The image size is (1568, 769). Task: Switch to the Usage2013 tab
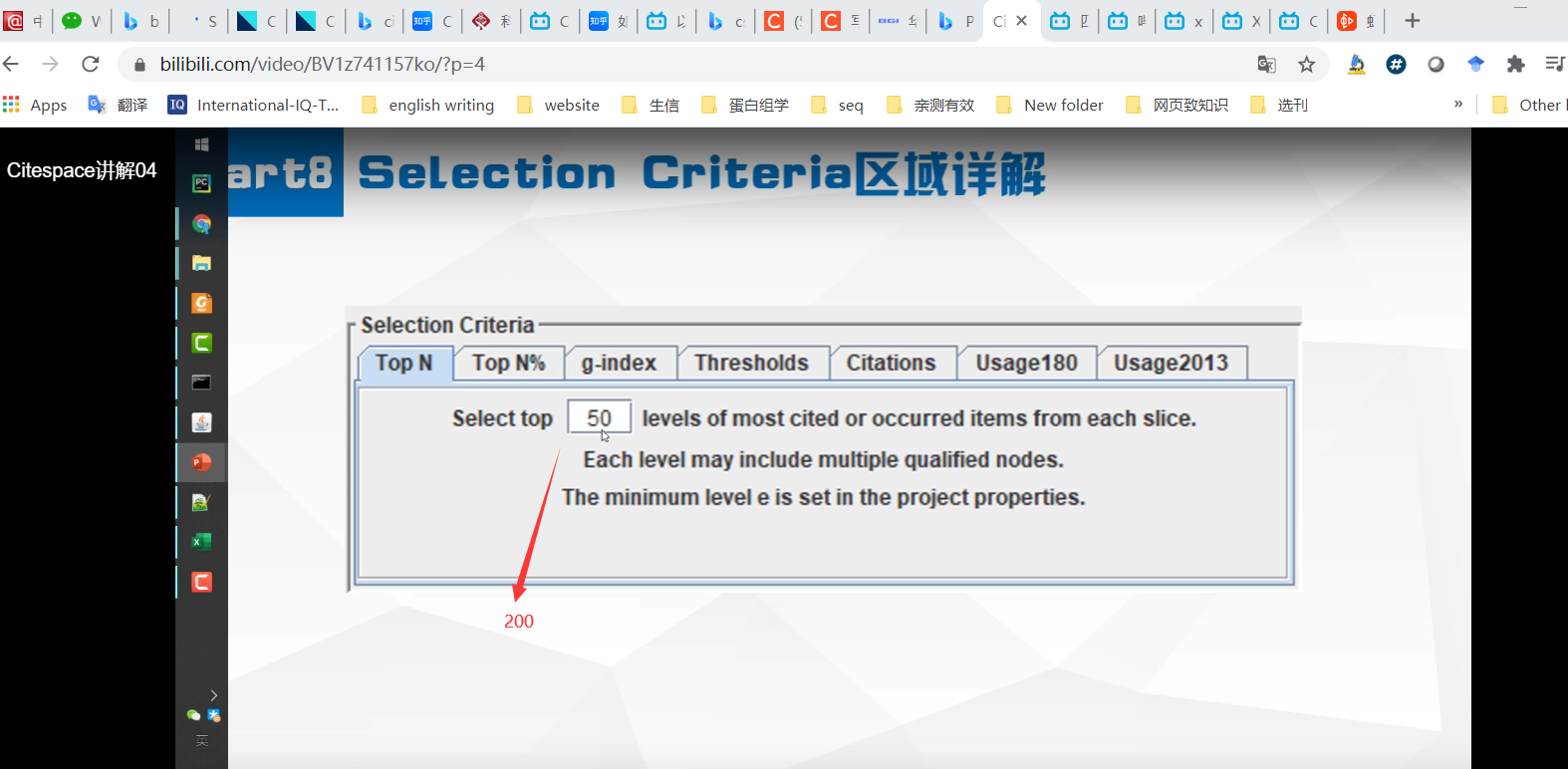1171,363
